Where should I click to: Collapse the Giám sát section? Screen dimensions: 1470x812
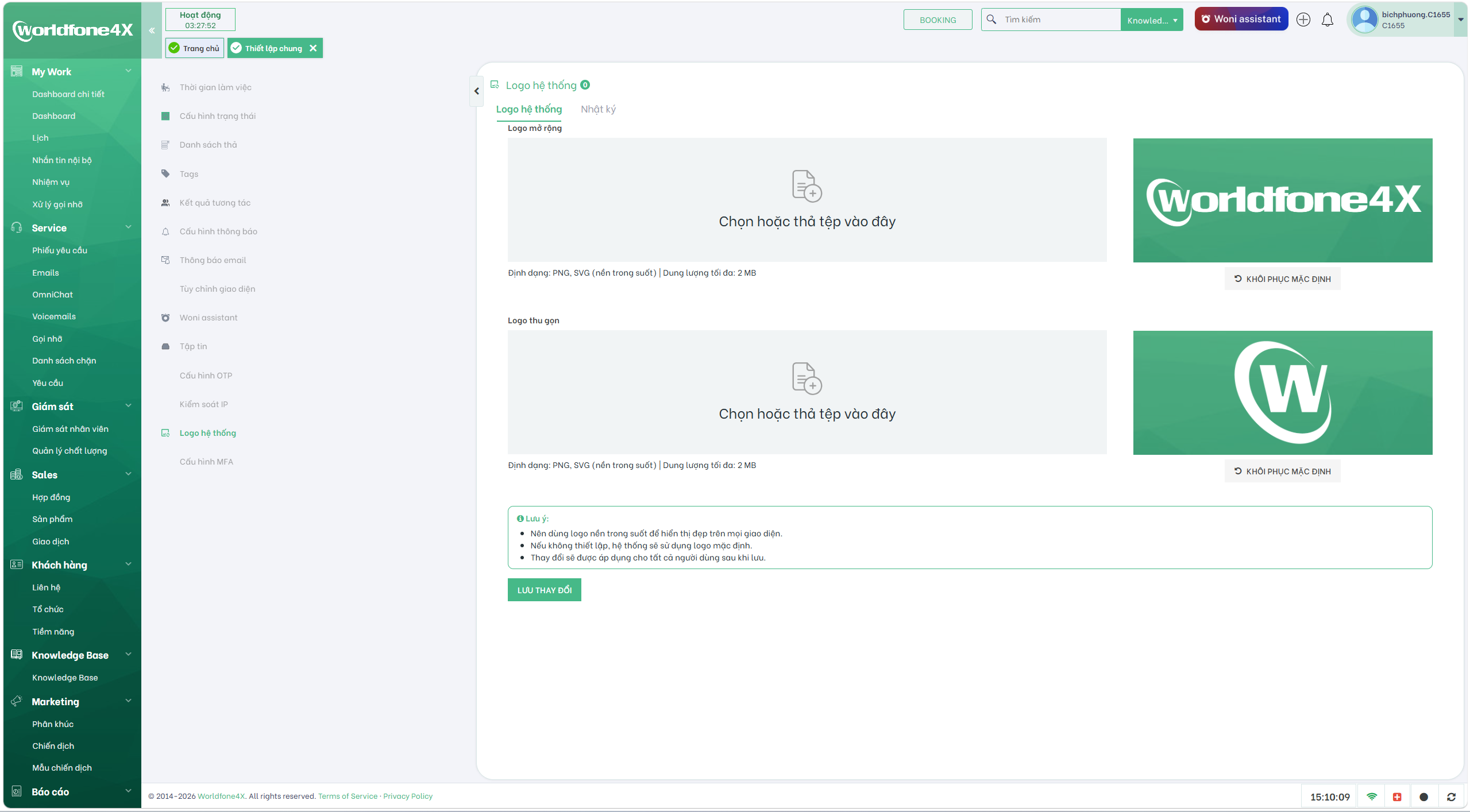(129, 406)
